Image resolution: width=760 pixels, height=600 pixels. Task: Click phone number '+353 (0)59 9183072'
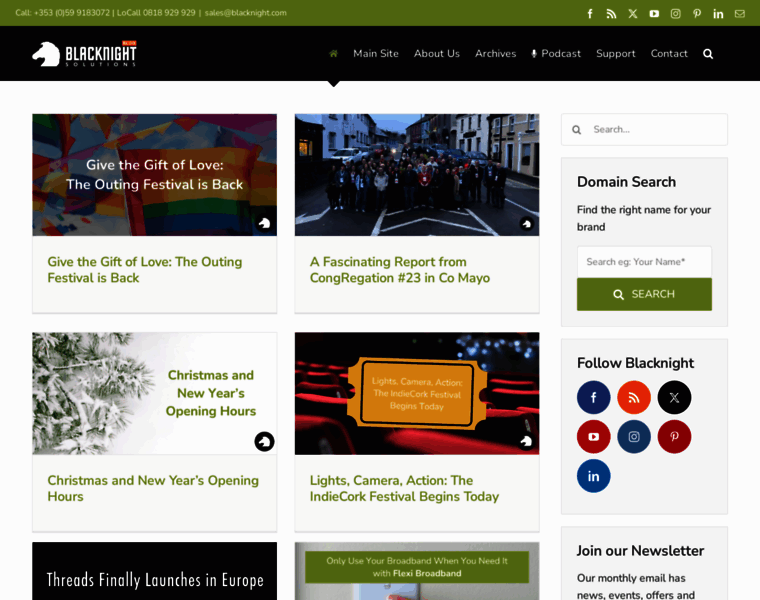coord(72,13)
